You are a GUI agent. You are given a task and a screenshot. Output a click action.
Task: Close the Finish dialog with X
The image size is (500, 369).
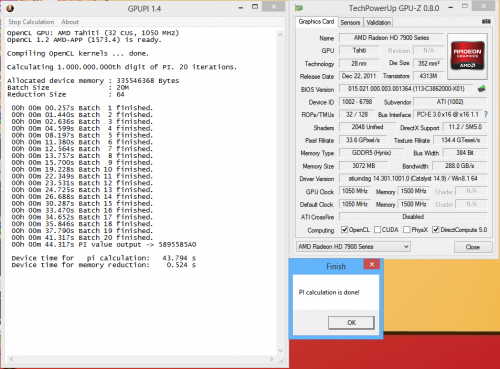[372, 264]
